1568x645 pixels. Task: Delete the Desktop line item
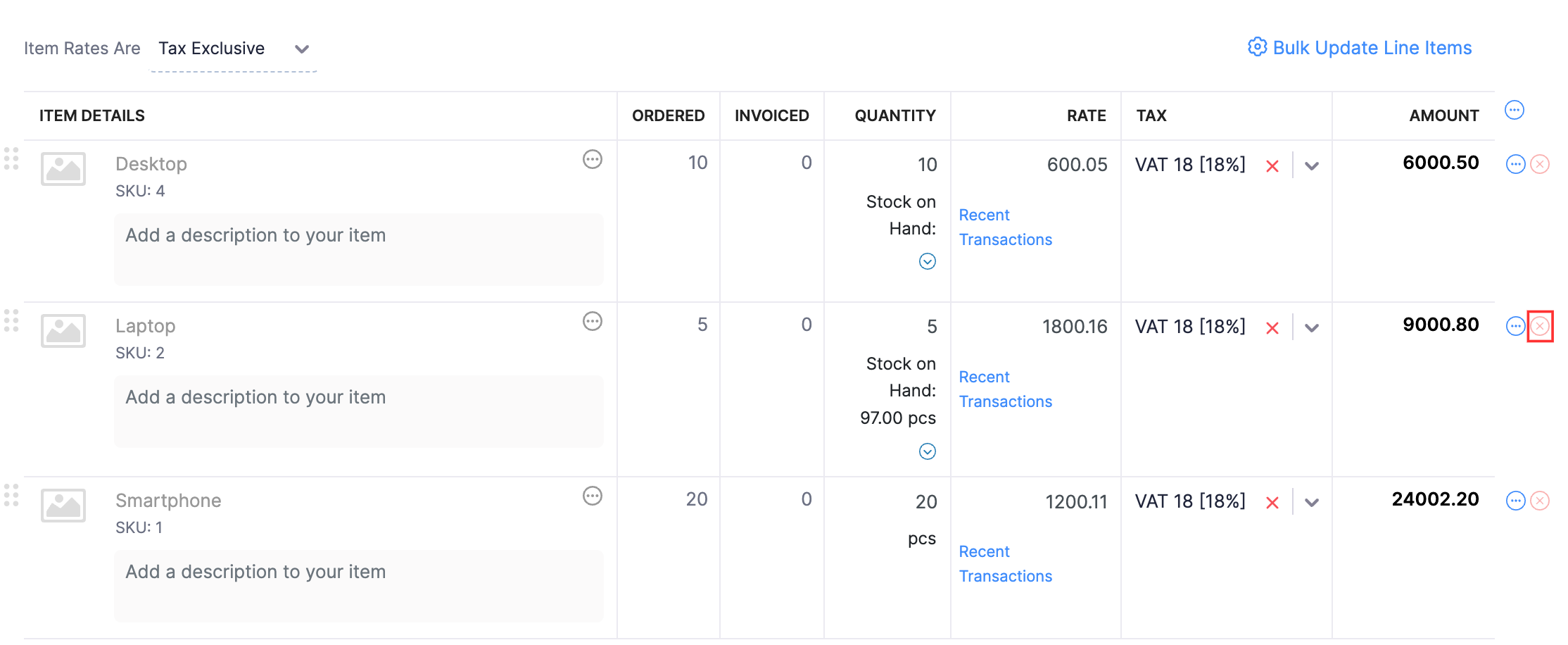click(1539, 164)
